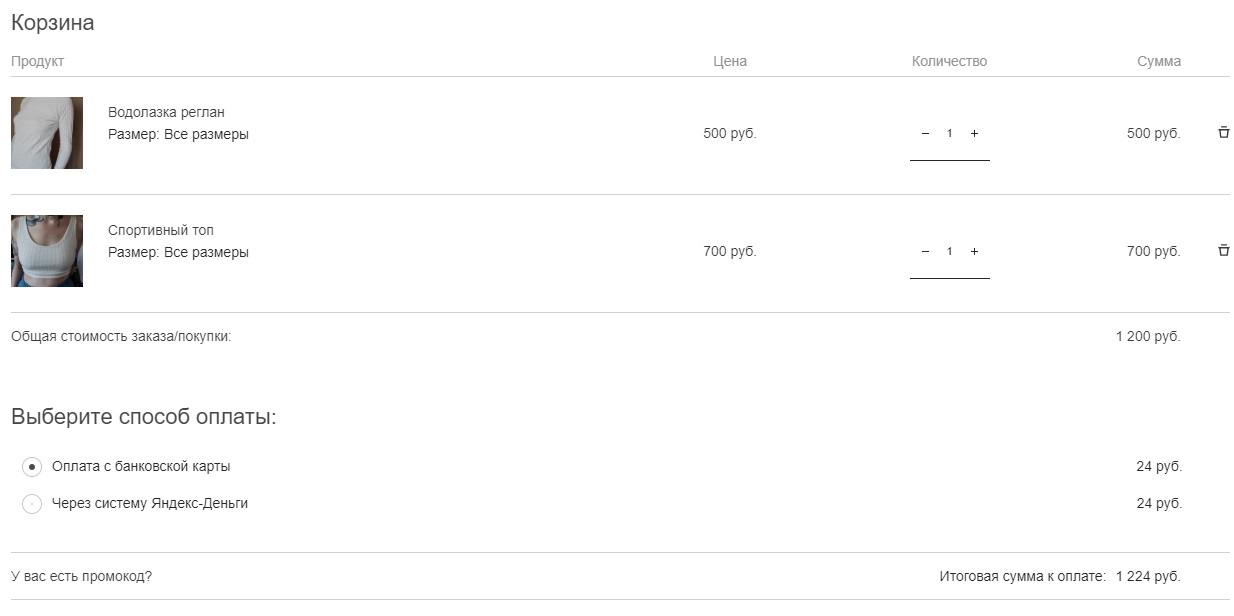The image size is (1234, 616).
Task: Click quantity field of Спортивный топ
Action: click(x=949, y=252)
